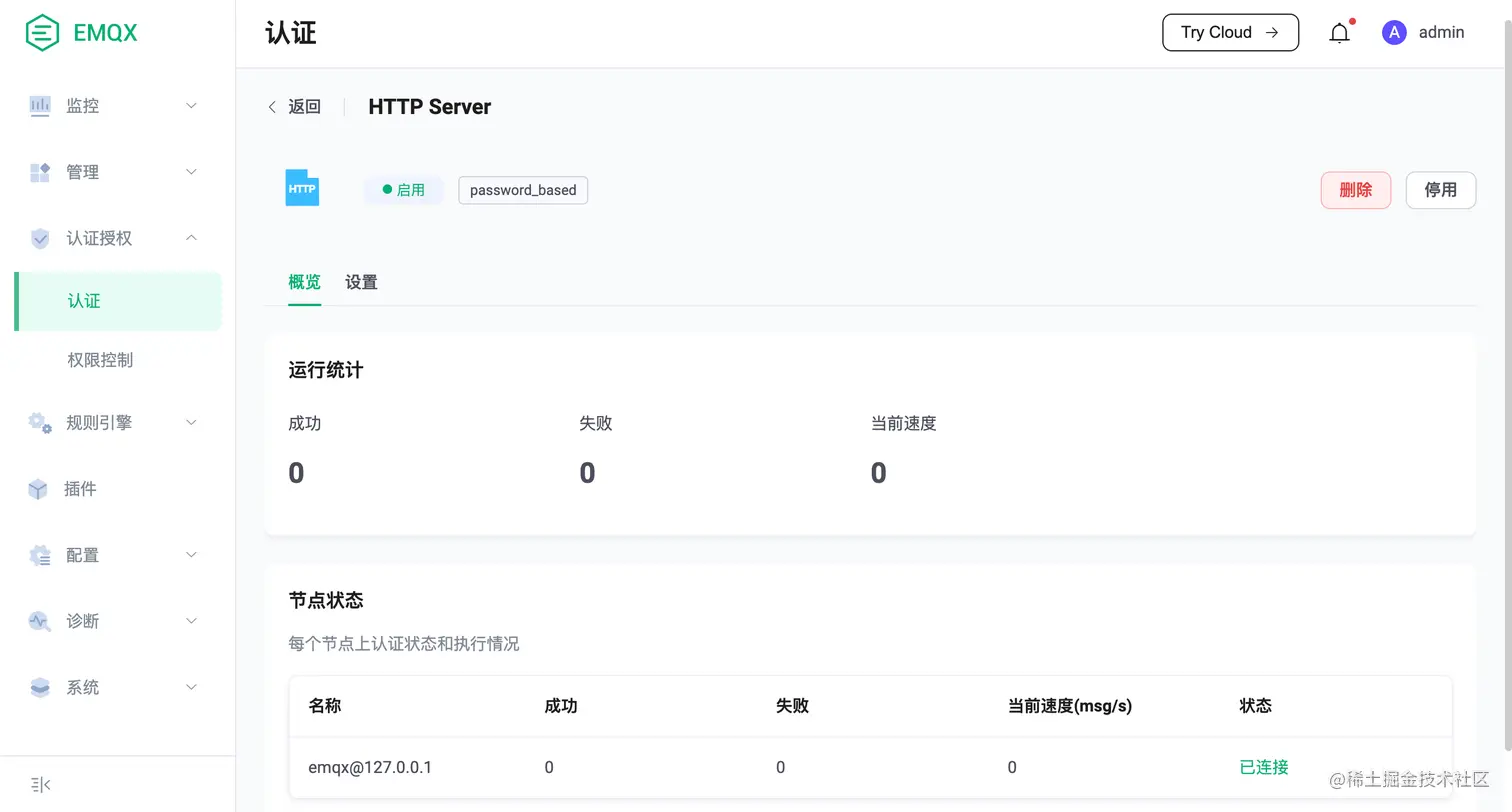This screenshot has height=812, width=1512.
Task: Click the Try Cloud button
Action: (x=1230, y=32)
